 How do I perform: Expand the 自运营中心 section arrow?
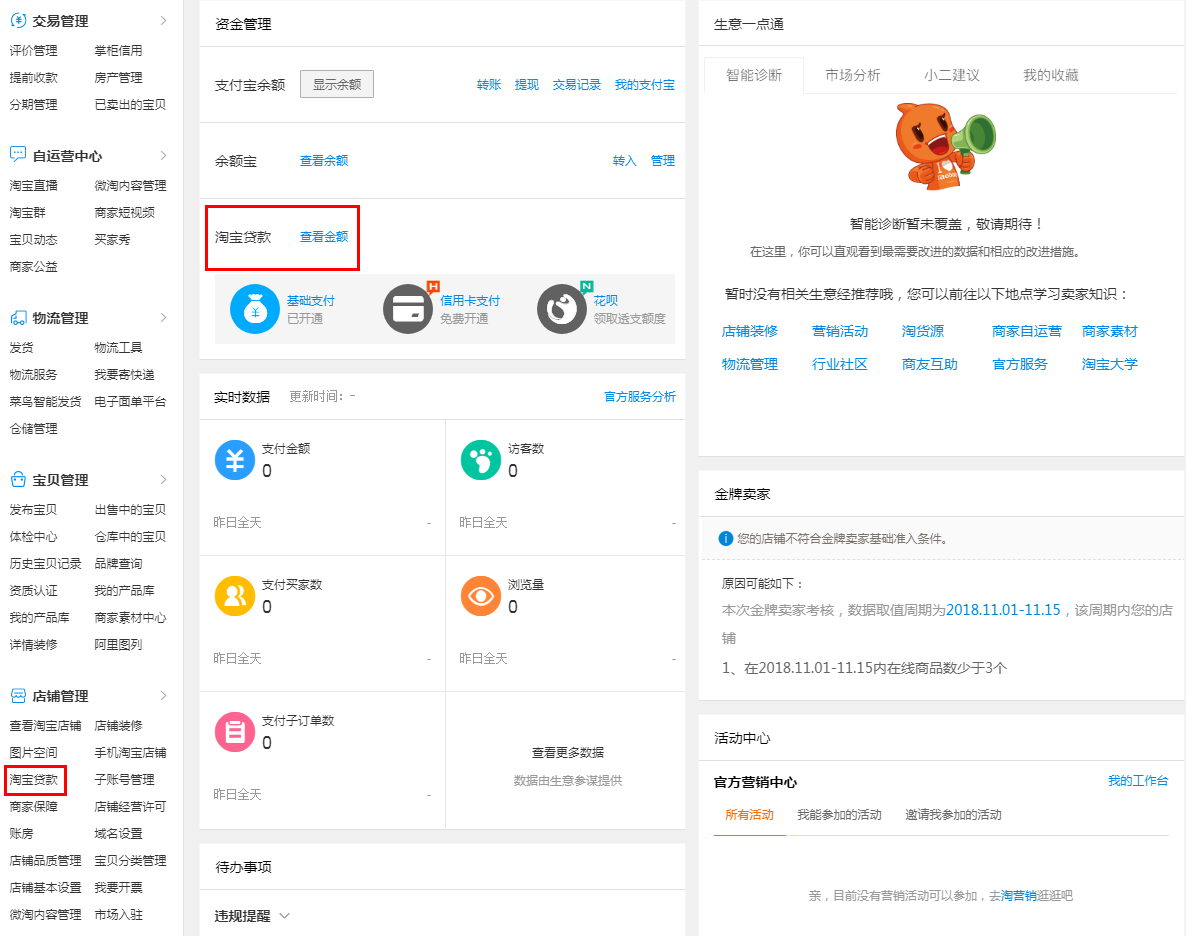pos(163,155)
